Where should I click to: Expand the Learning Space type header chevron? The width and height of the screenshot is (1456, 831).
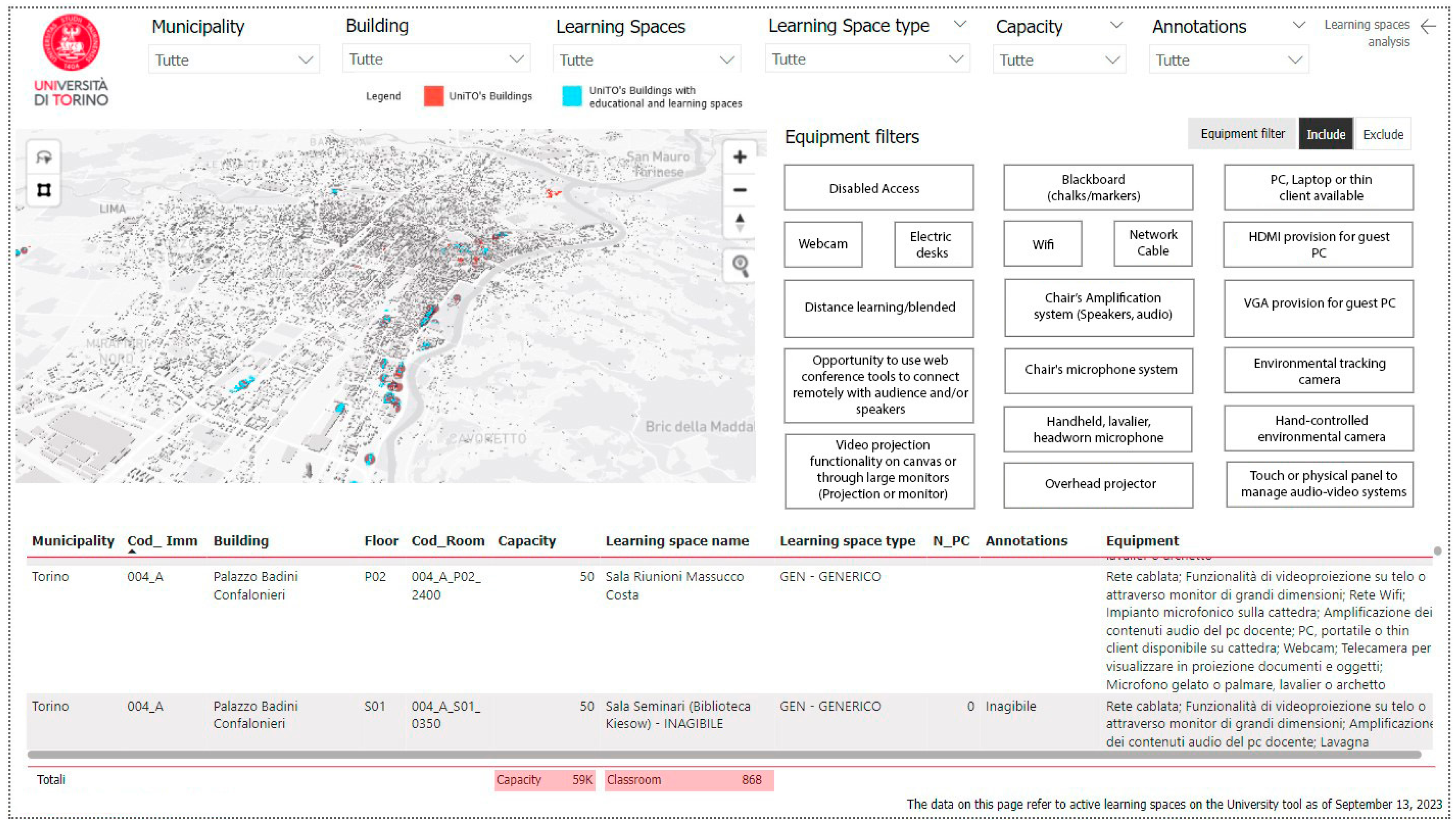tap(960, 24)
